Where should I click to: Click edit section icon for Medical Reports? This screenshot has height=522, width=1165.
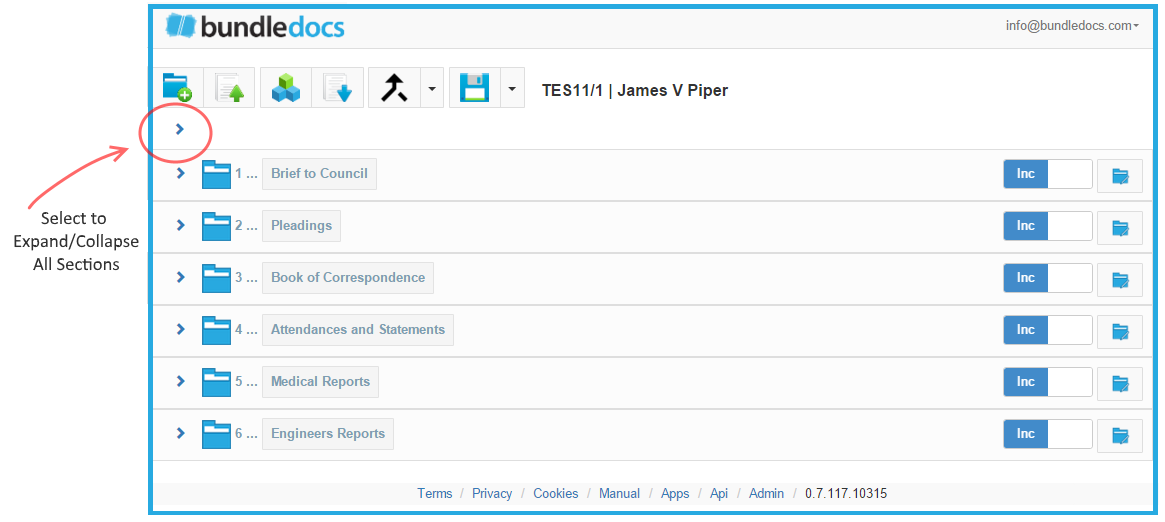click(x=1120, y=384)
